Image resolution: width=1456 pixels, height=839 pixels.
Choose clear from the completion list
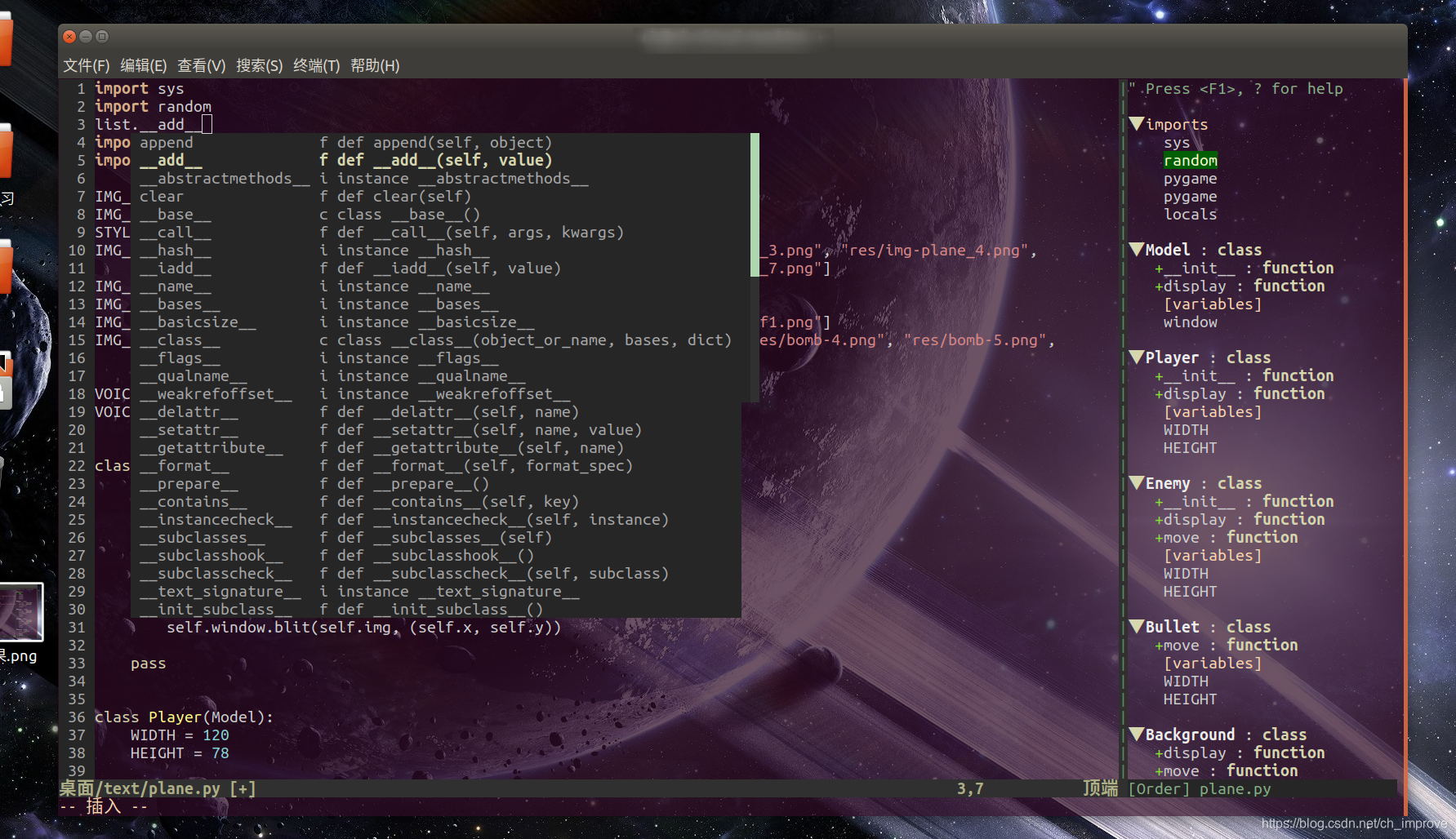point(440,196)
